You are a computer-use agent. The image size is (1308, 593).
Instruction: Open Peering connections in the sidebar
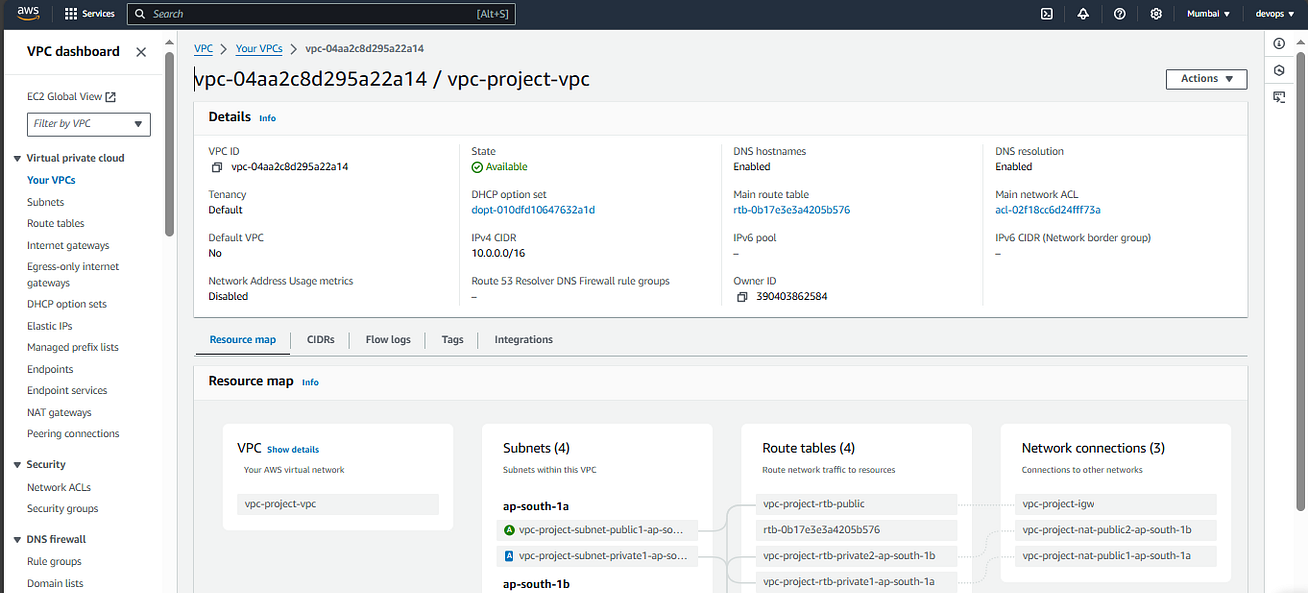click(x=73, y=434)
